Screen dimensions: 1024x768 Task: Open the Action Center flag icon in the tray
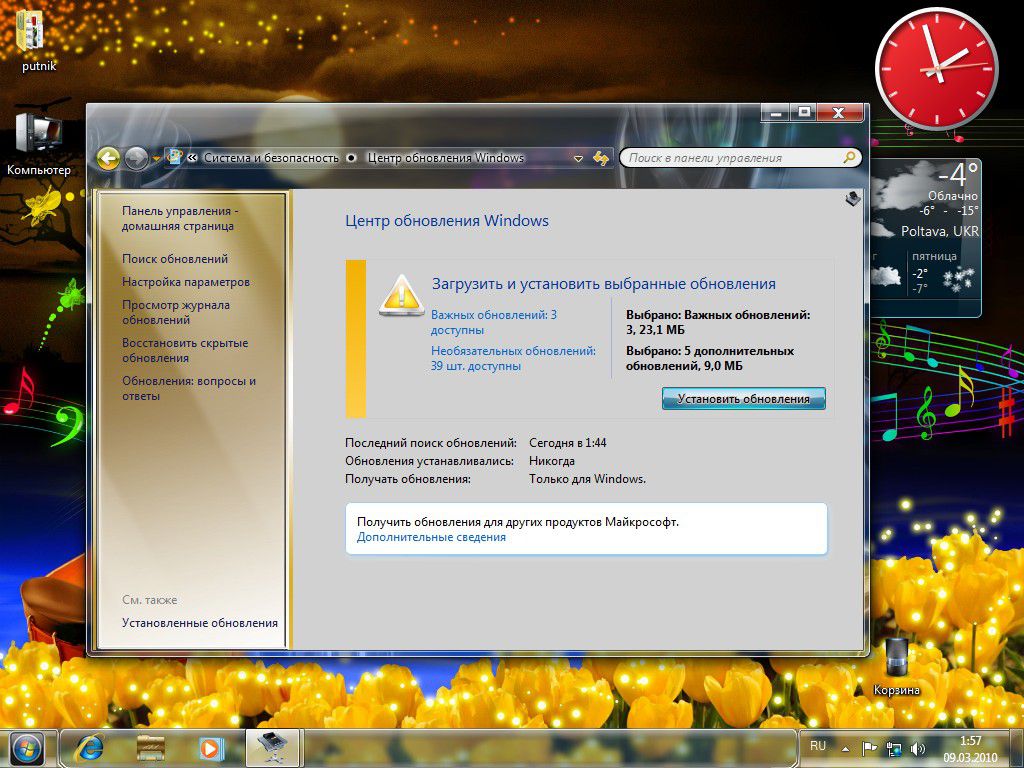coord(870,748)
